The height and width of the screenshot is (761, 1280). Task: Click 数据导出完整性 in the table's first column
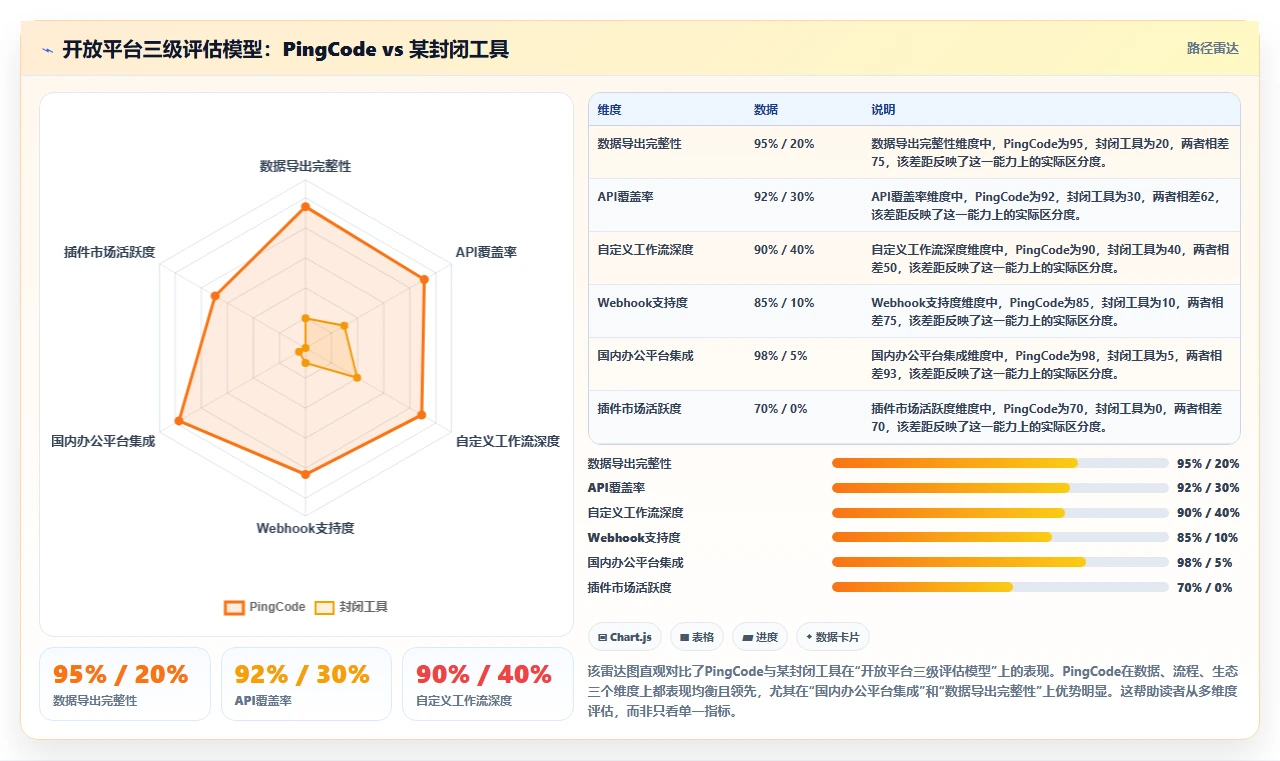(x=639, y=144)
